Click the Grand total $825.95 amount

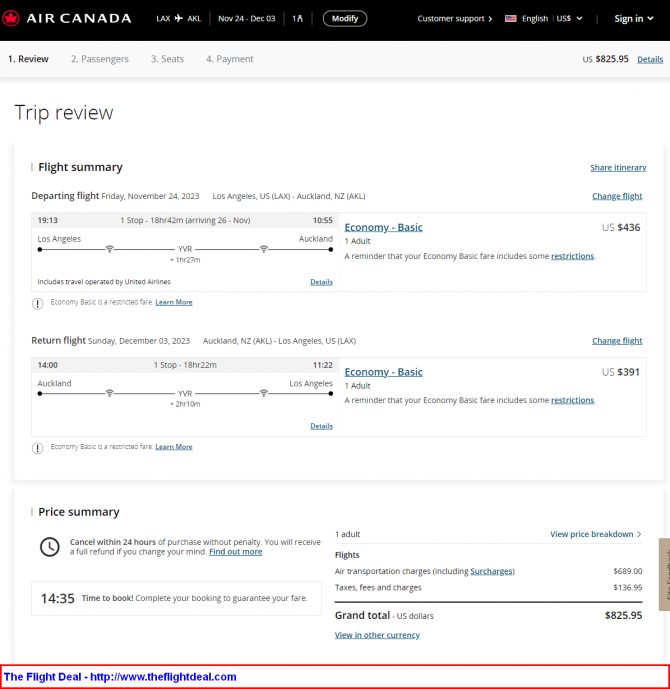(x=623, y=615)
